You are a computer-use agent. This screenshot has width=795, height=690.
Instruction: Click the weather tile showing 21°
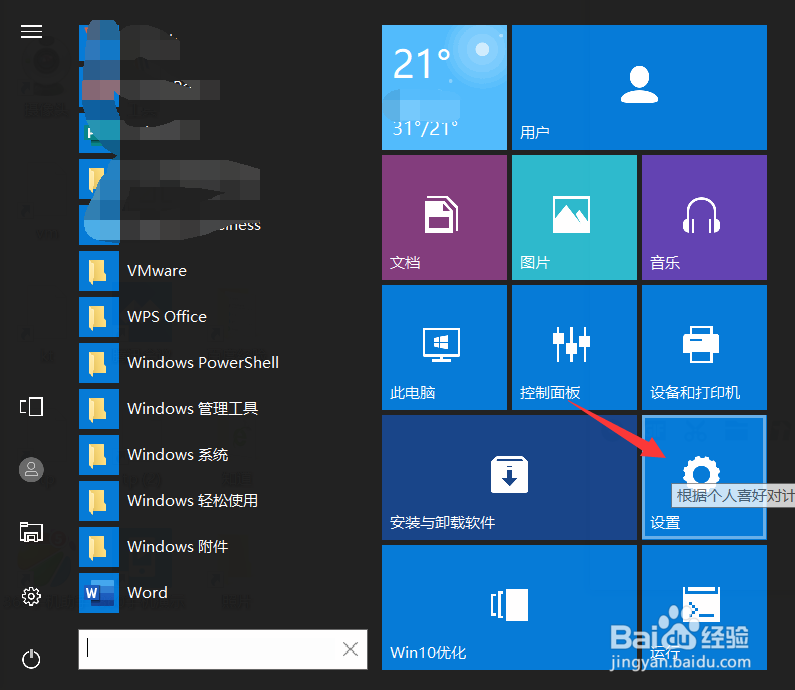tap(444, 87)
